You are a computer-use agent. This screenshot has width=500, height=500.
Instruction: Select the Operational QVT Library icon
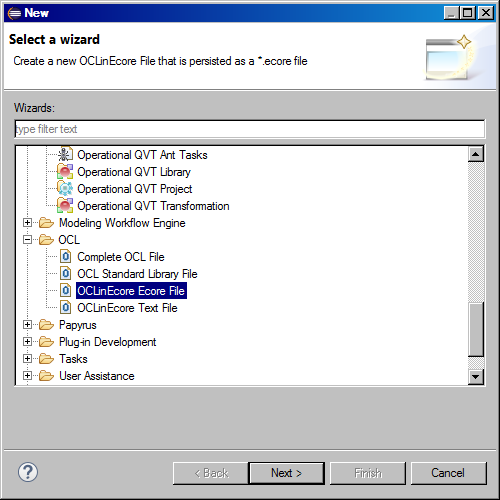pos(65,172)
